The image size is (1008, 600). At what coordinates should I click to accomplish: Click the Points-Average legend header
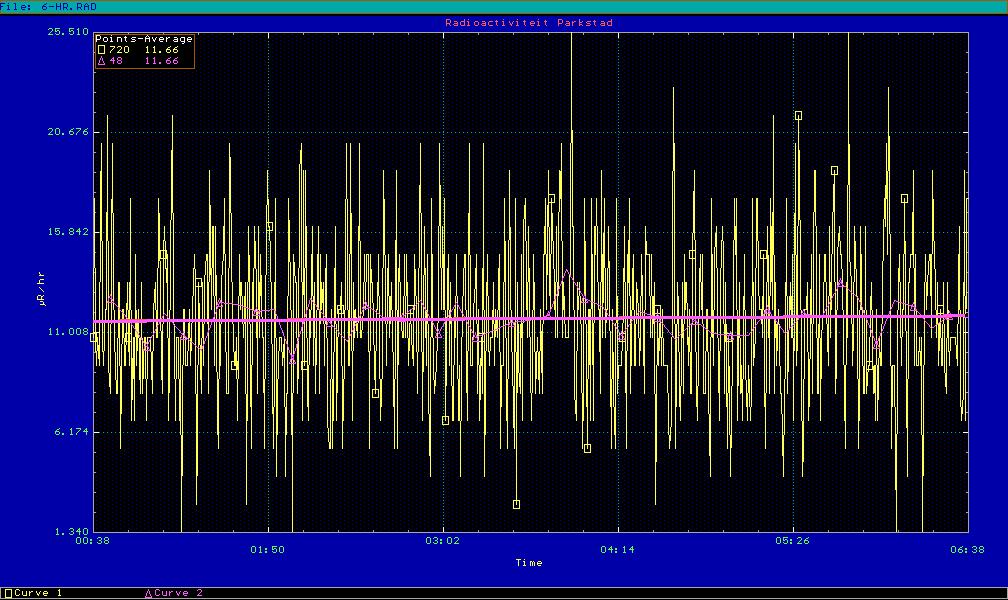tap(144, 39)
